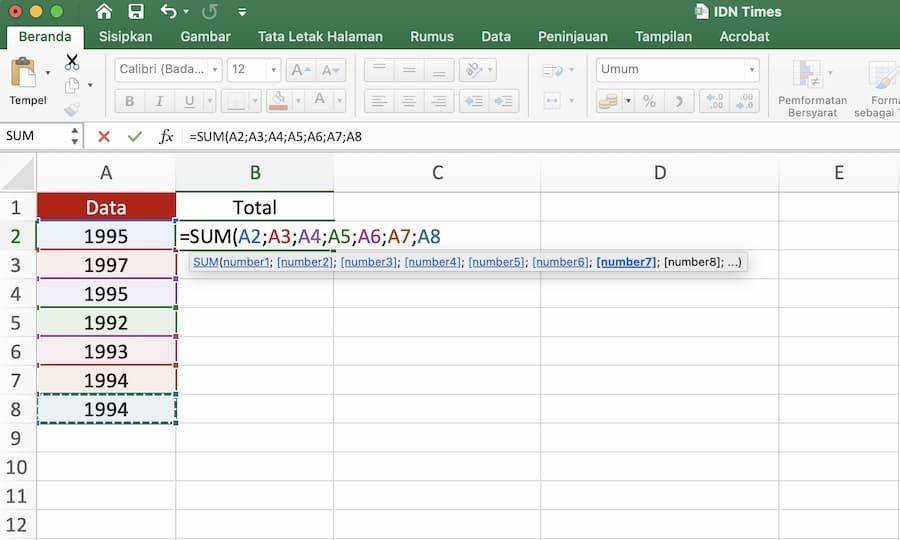
Task: Switch to the Peninjauan tab
Action: tap(572, 37)
